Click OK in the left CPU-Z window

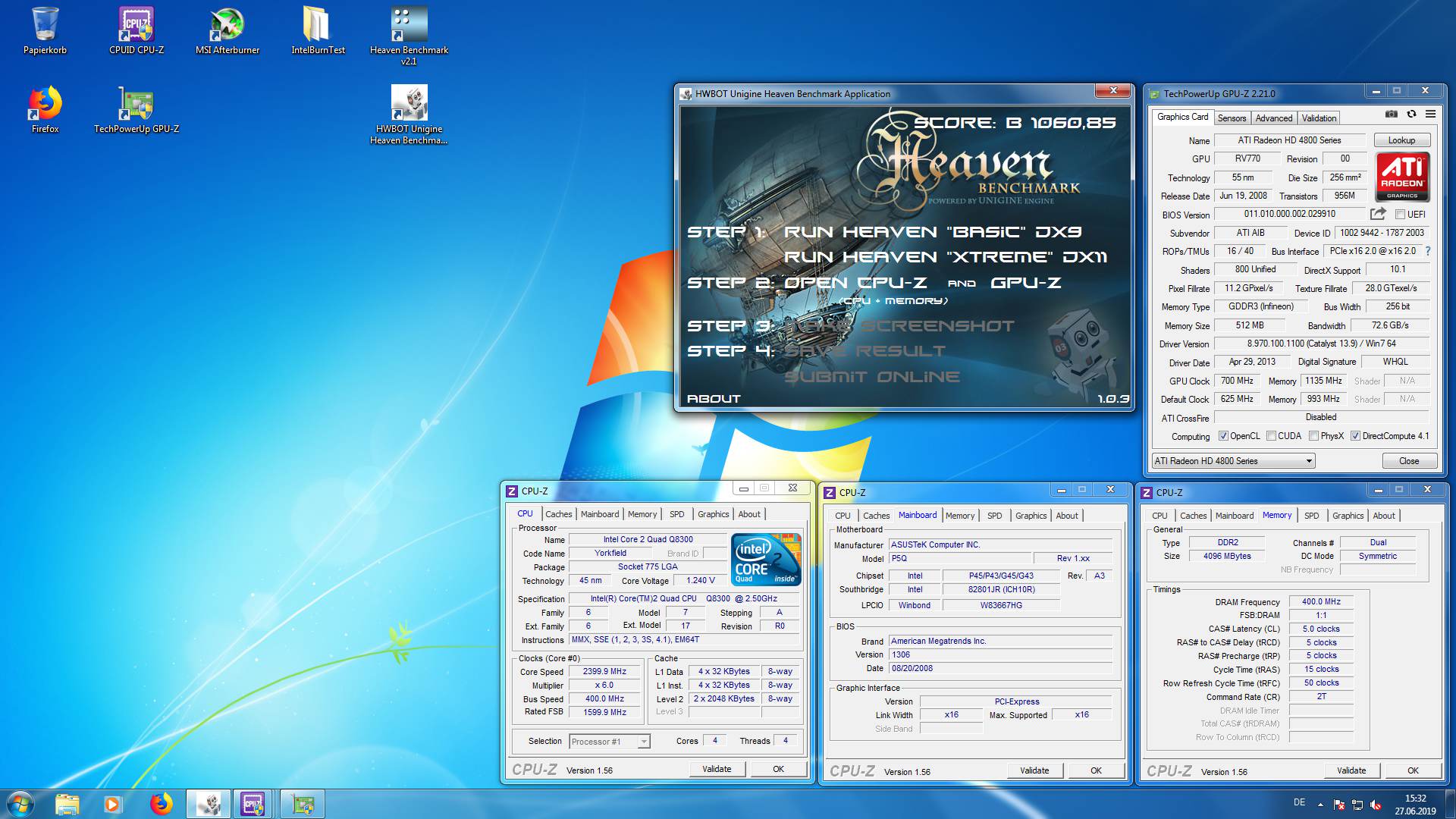778,769
